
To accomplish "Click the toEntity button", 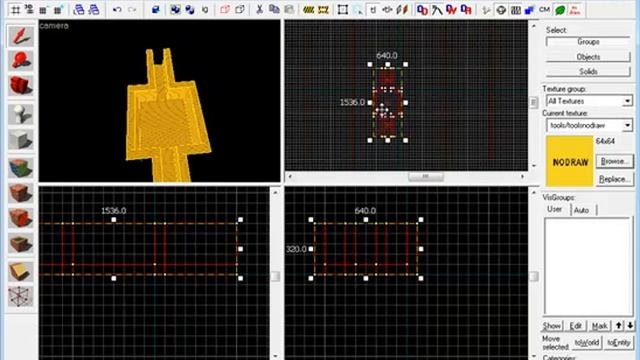I will (619, 343).
